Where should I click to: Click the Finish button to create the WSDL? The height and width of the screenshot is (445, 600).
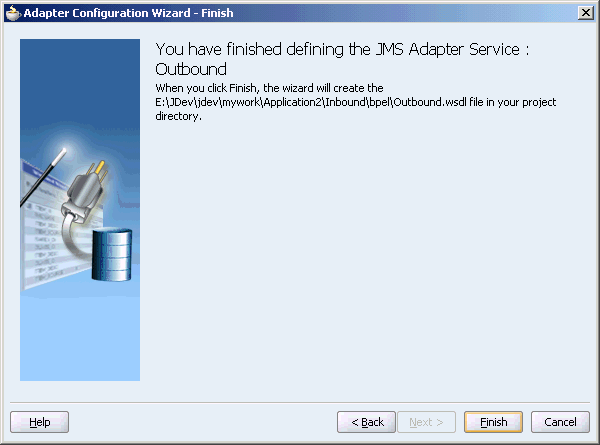click(493, 422)
